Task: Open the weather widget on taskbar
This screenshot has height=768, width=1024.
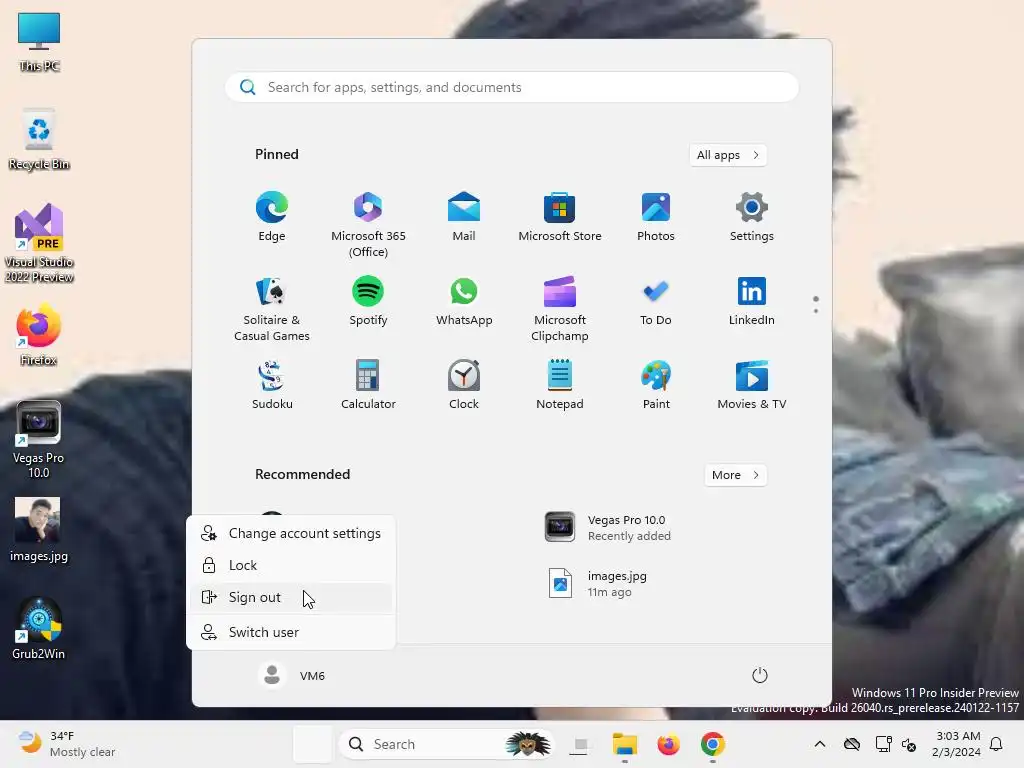Action: pyautogui.click(x=65, y=744)
